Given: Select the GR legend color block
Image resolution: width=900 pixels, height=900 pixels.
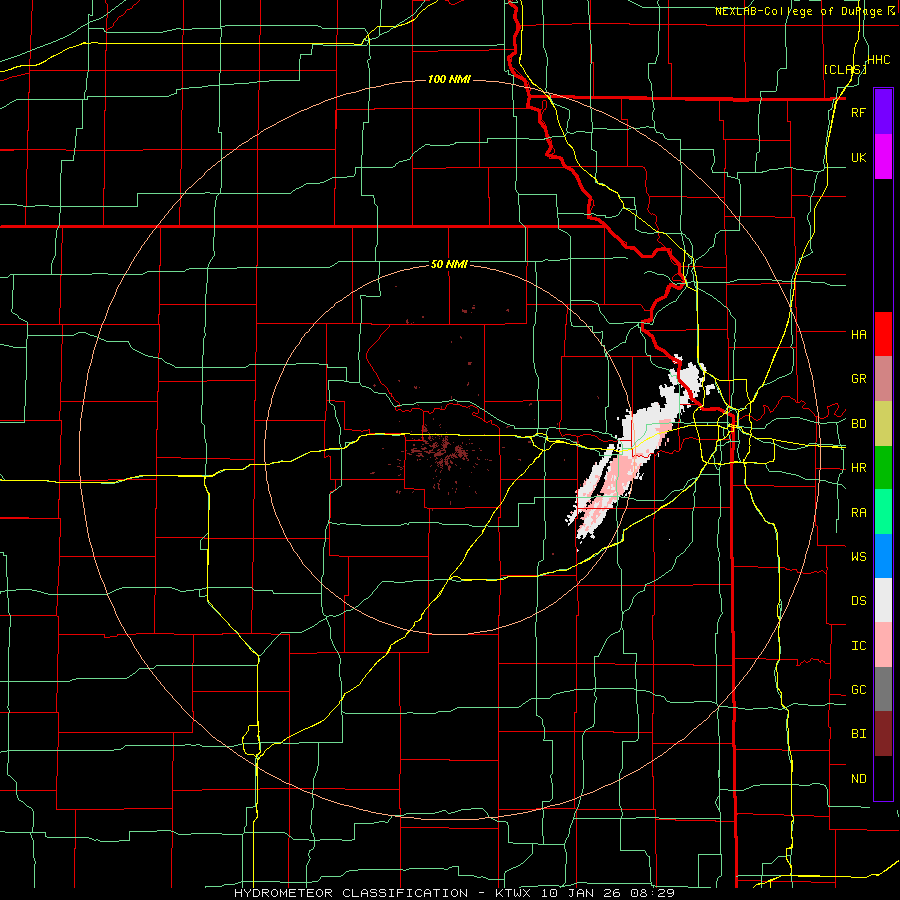Looking at the screenshot, I should pos(883,379).
